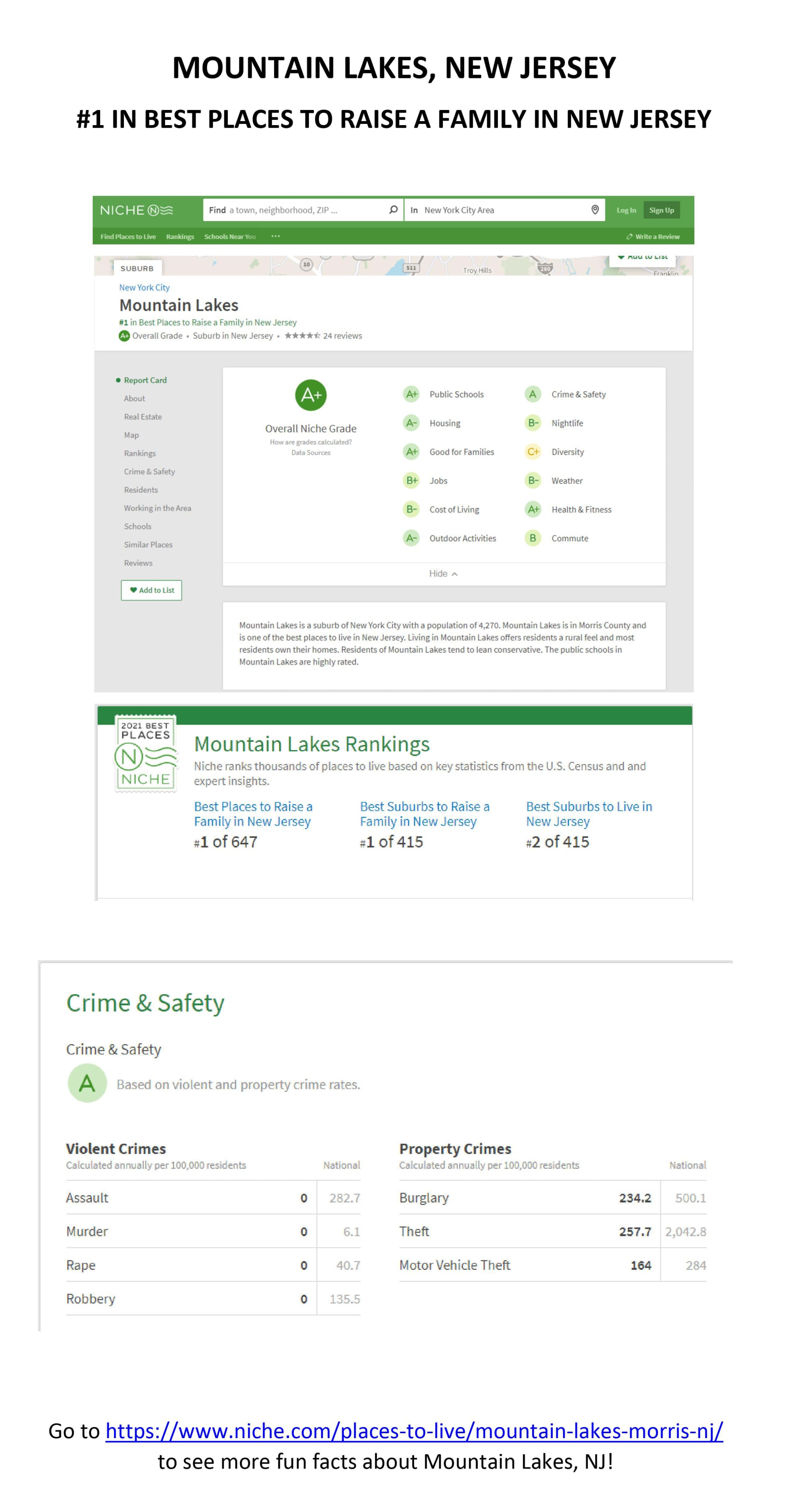The height and width of the screenshot is (1512, 788).
Task: Select Residents in sidebar navigation
Action: (141, 490)
